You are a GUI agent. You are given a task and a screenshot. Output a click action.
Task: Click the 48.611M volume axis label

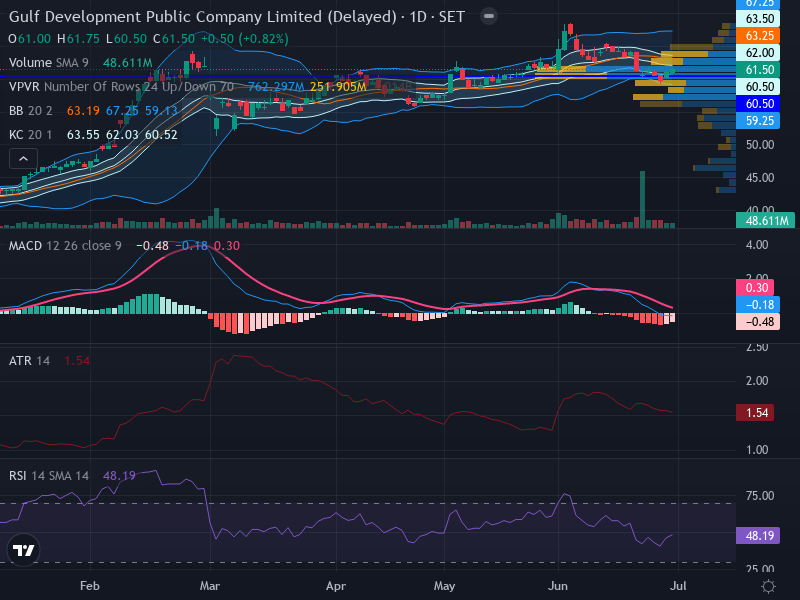tap(765, 220)
